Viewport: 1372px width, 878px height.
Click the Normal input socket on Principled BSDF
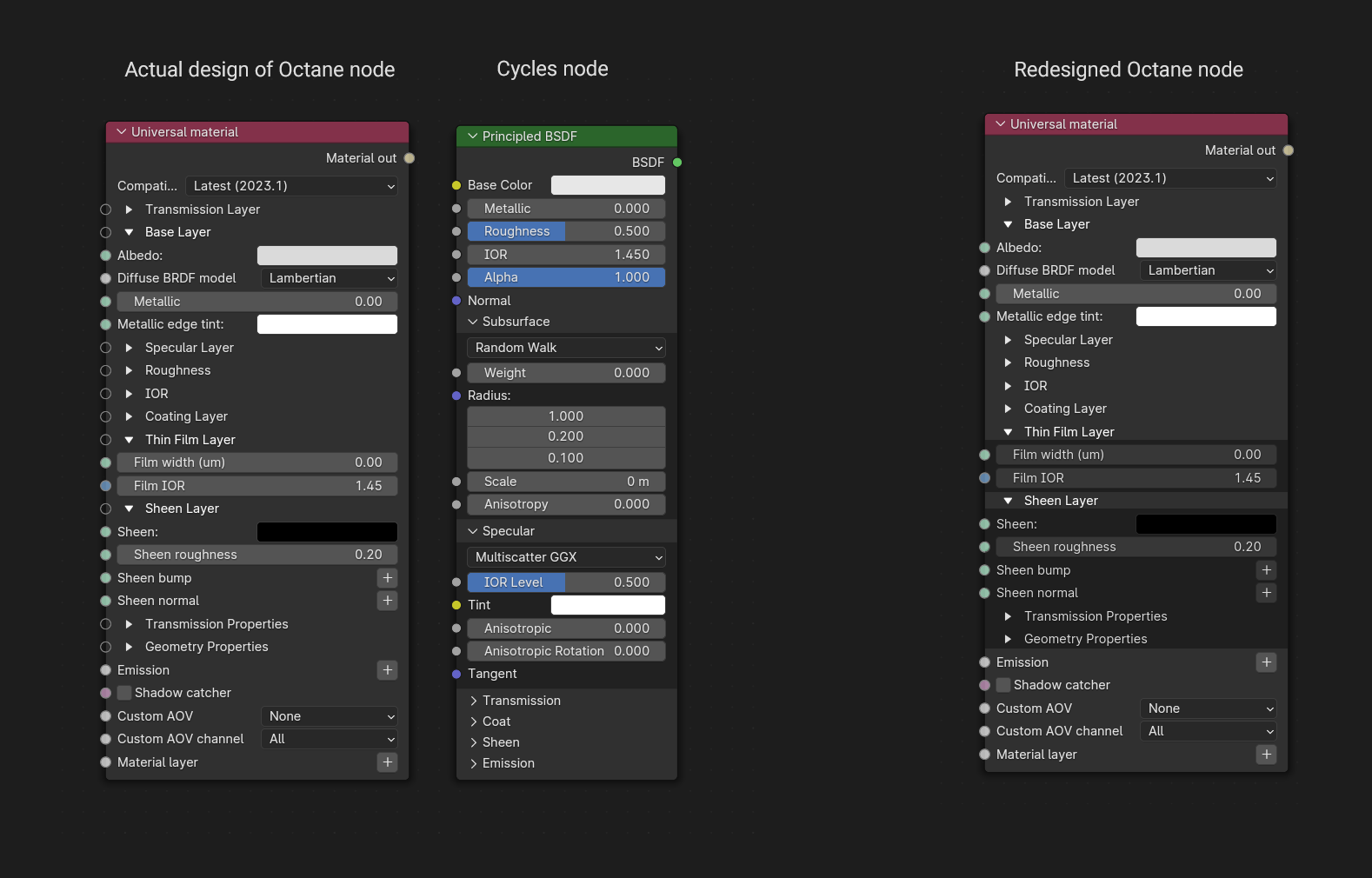pos(456,301)
